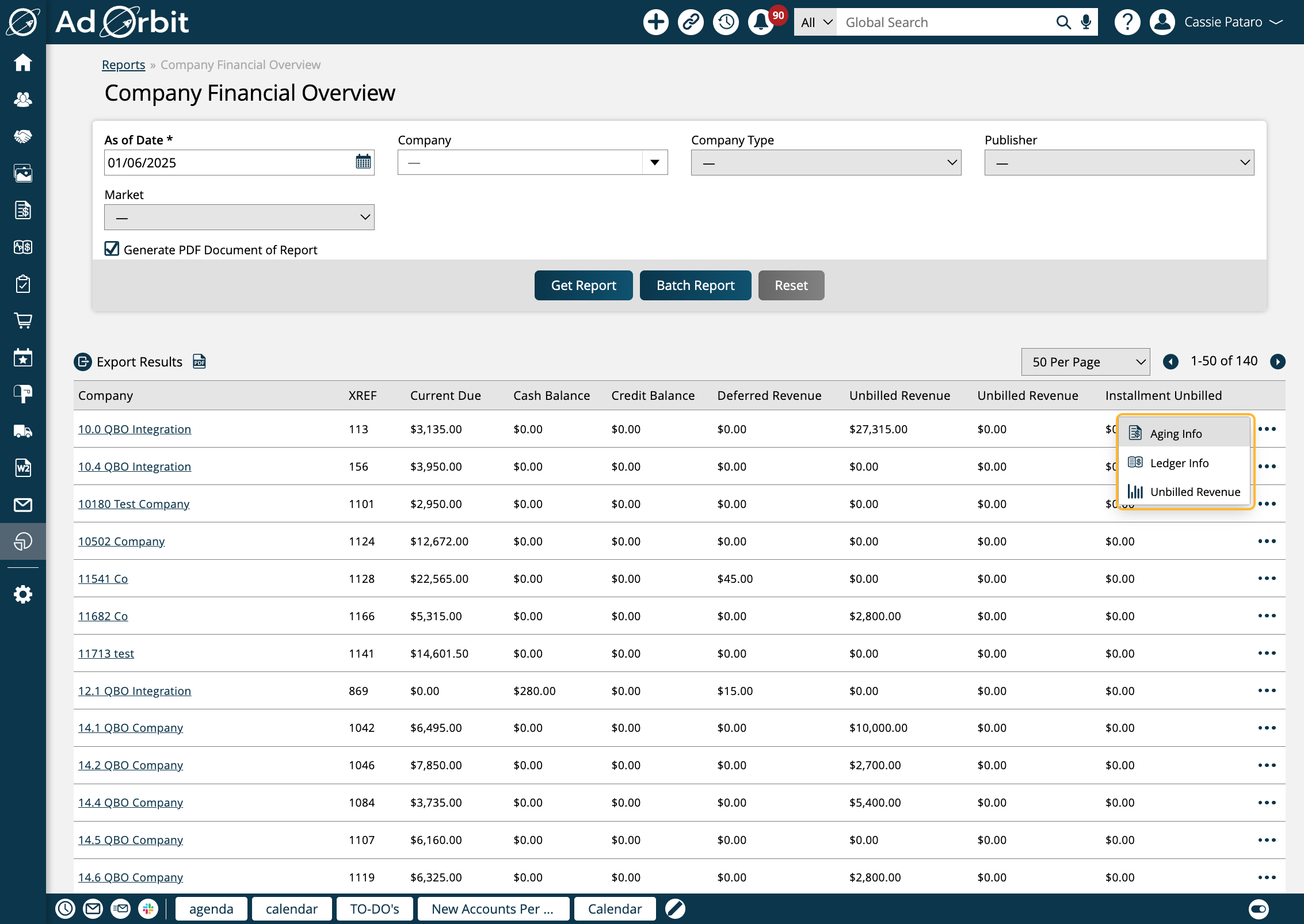The width and height of the screenshot is (1304, 924).
Task: Open the calendar picker for As of Date
Action: click(363, 162)
